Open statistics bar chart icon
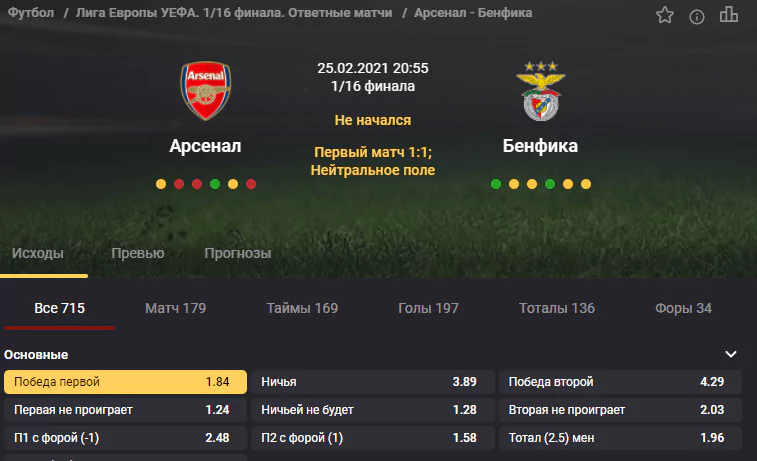The height and width of the screenshot is (461, 757). pyautogui.click(x=729, y=14)
